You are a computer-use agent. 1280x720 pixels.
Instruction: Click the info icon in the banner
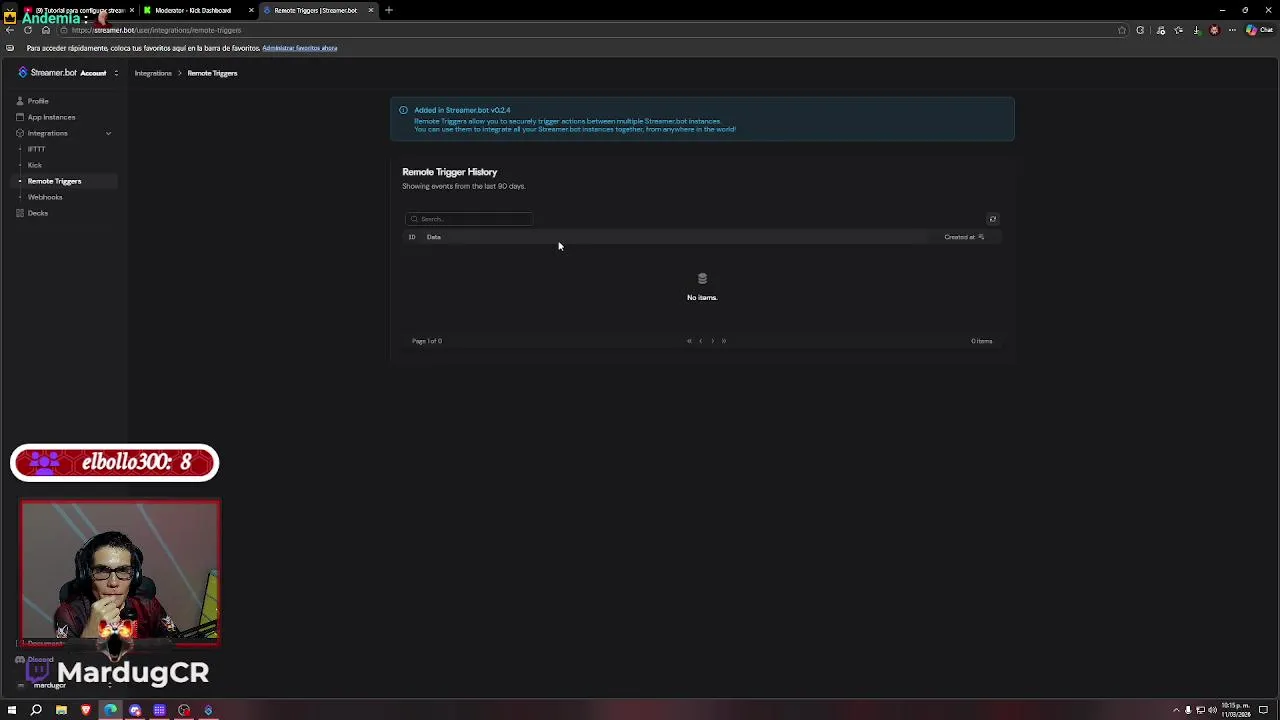tap(403, 110)
